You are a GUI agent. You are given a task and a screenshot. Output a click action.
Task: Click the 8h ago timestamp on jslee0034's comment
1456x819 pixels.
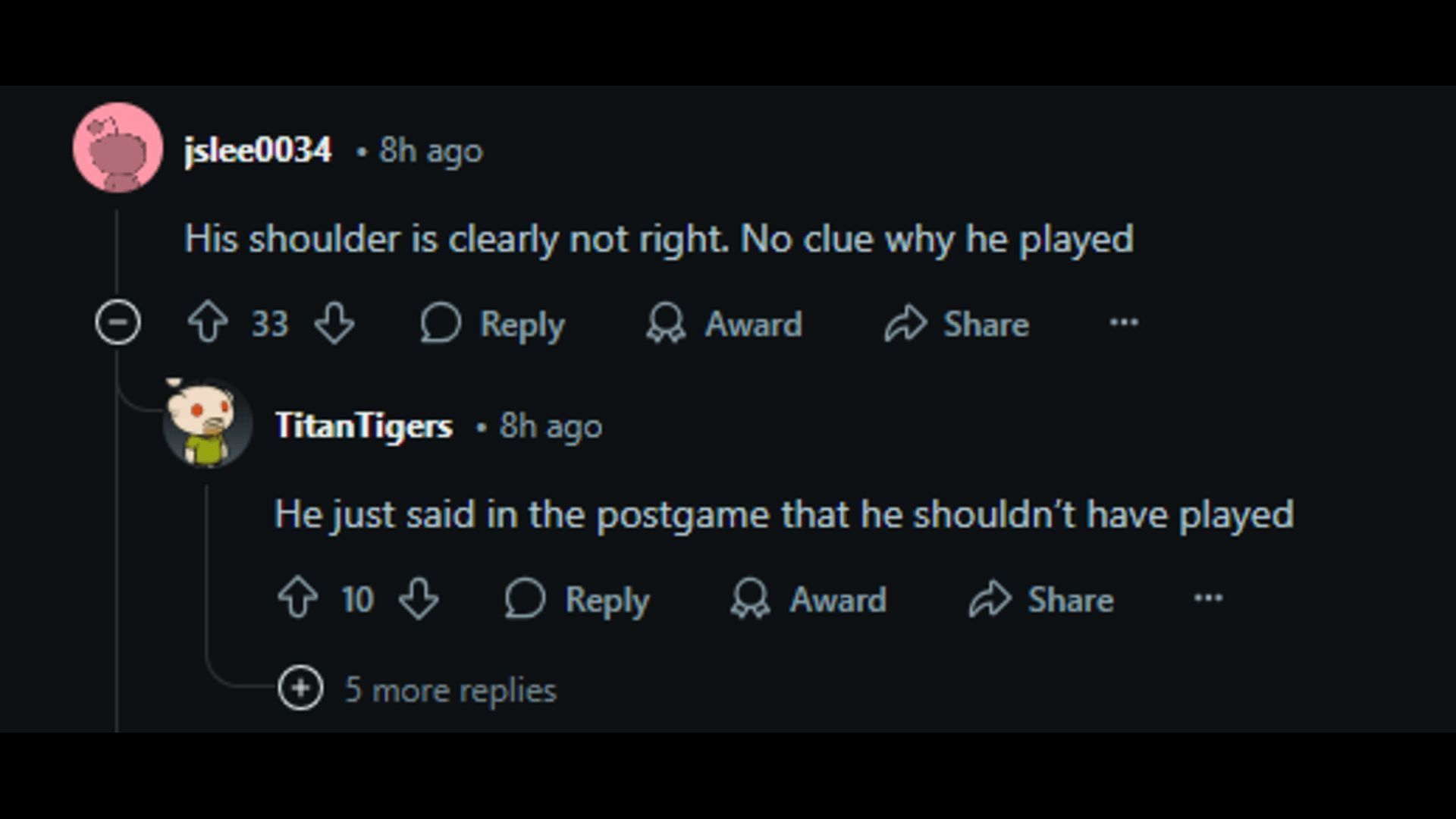(x=431, y=150)
